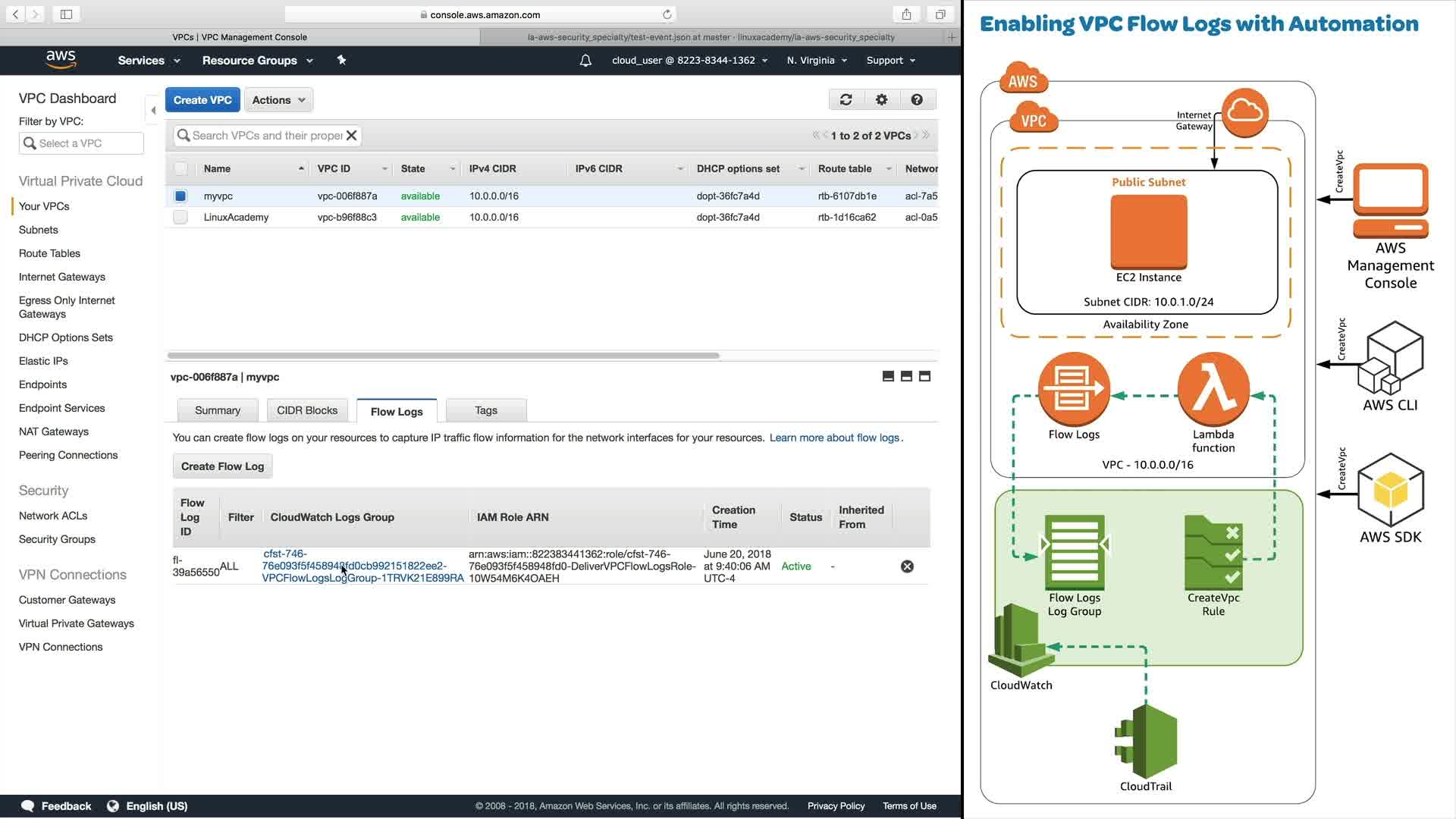Refresh the VPC list
Screen dimensions: 1456x819
846,99
